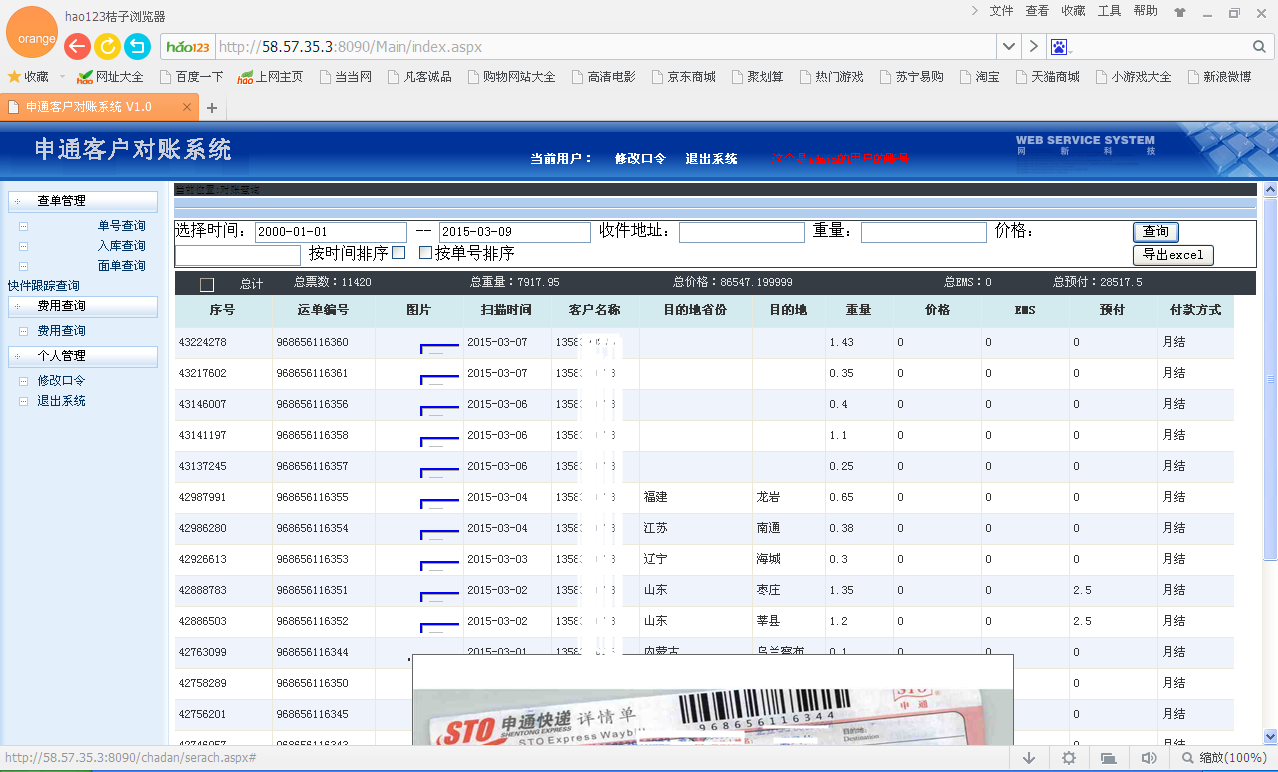Click the search magnifier icon in search box
The height and width of the screenshot is (772, 1278).
[x=1259, y=47]
